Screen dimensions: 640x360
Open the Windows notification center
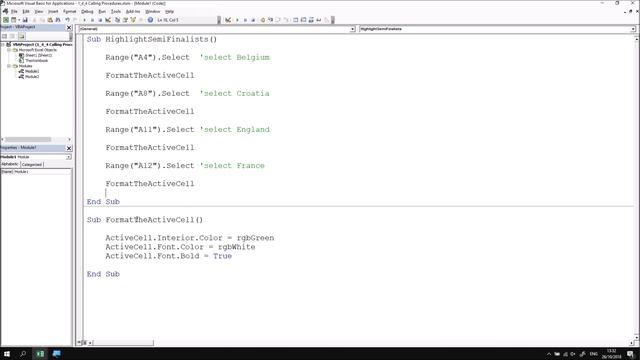631,354
